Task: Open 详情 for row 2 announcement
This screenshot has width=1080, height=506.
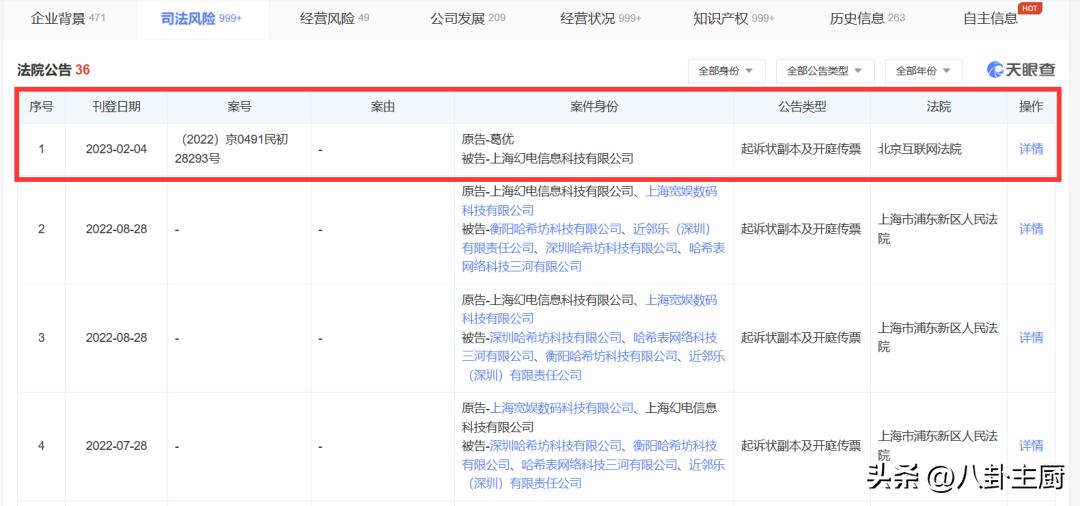Action: point(1030,229)
